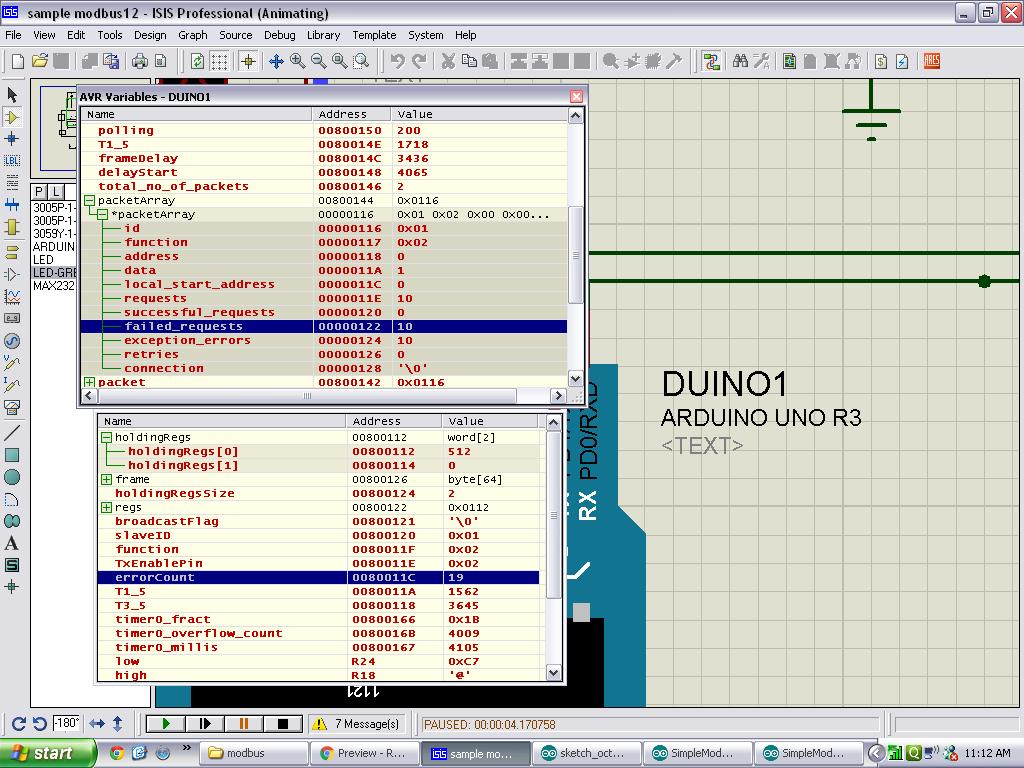Toggle the grid display toolbar icon
1024x768 pixels.
tap(219, 61)
